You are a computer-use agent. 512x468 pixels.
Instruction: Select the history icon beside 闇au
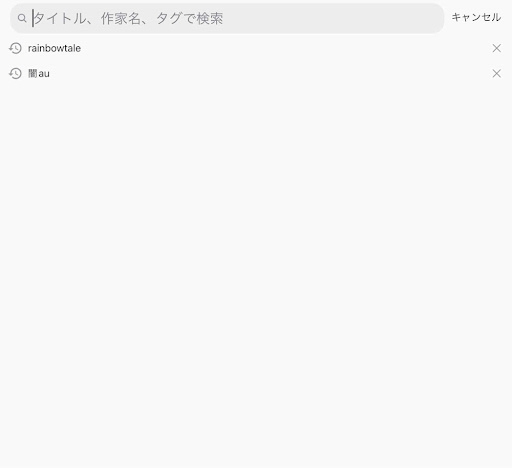click(x=15, y=73)
